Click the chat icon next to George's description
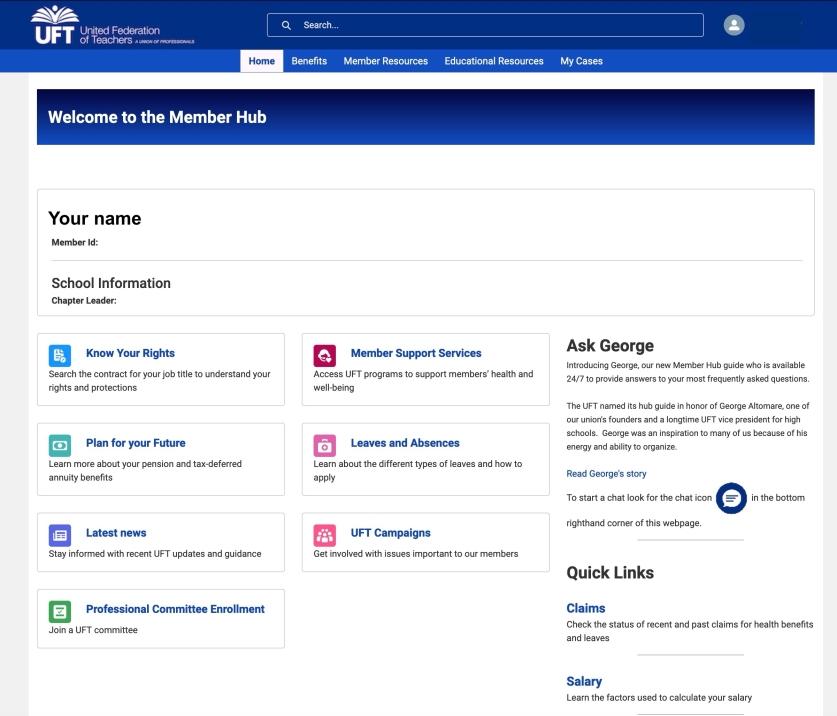 731,498
